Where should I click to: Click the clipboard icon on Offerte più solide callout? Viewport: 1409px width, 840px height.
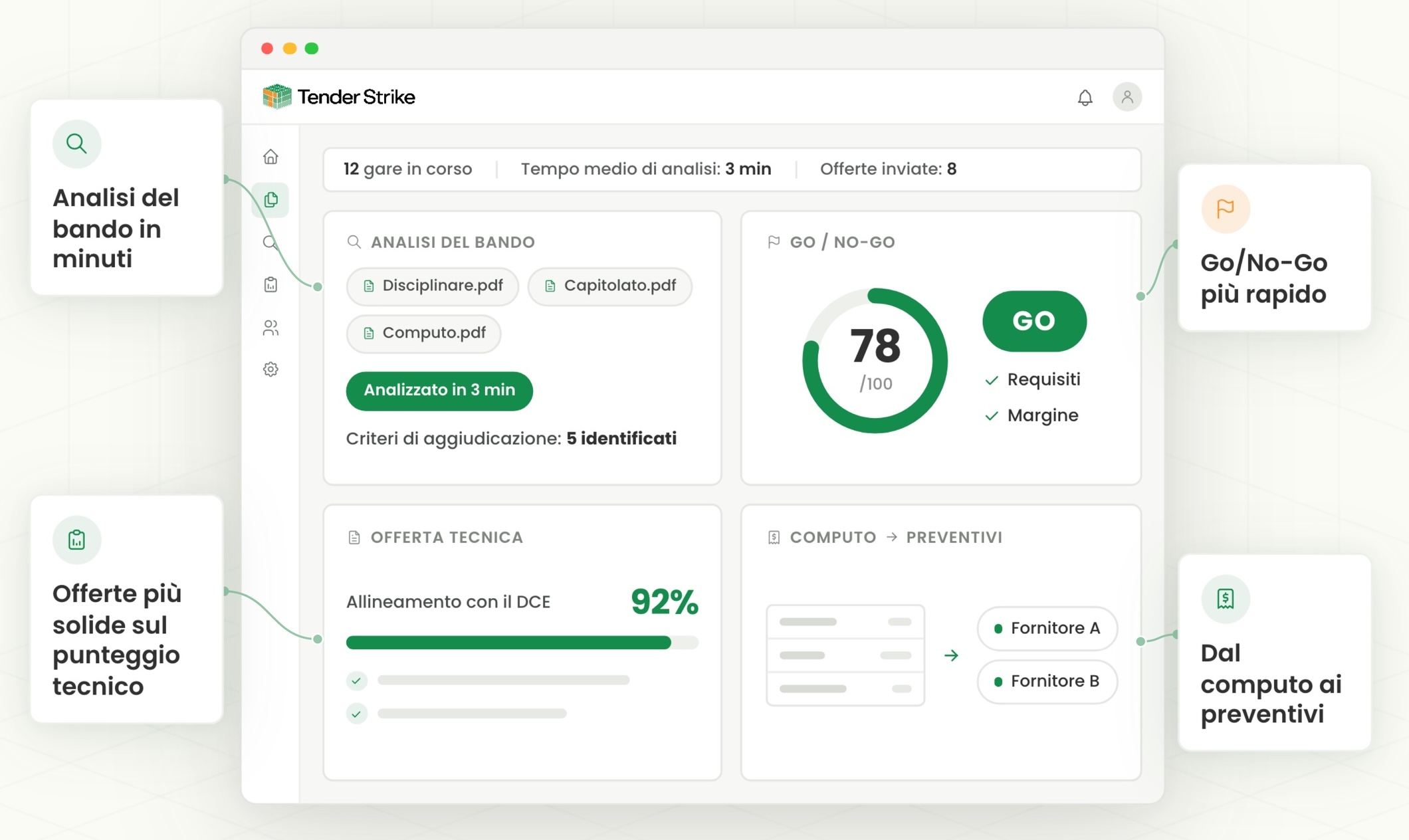(76, 540)
